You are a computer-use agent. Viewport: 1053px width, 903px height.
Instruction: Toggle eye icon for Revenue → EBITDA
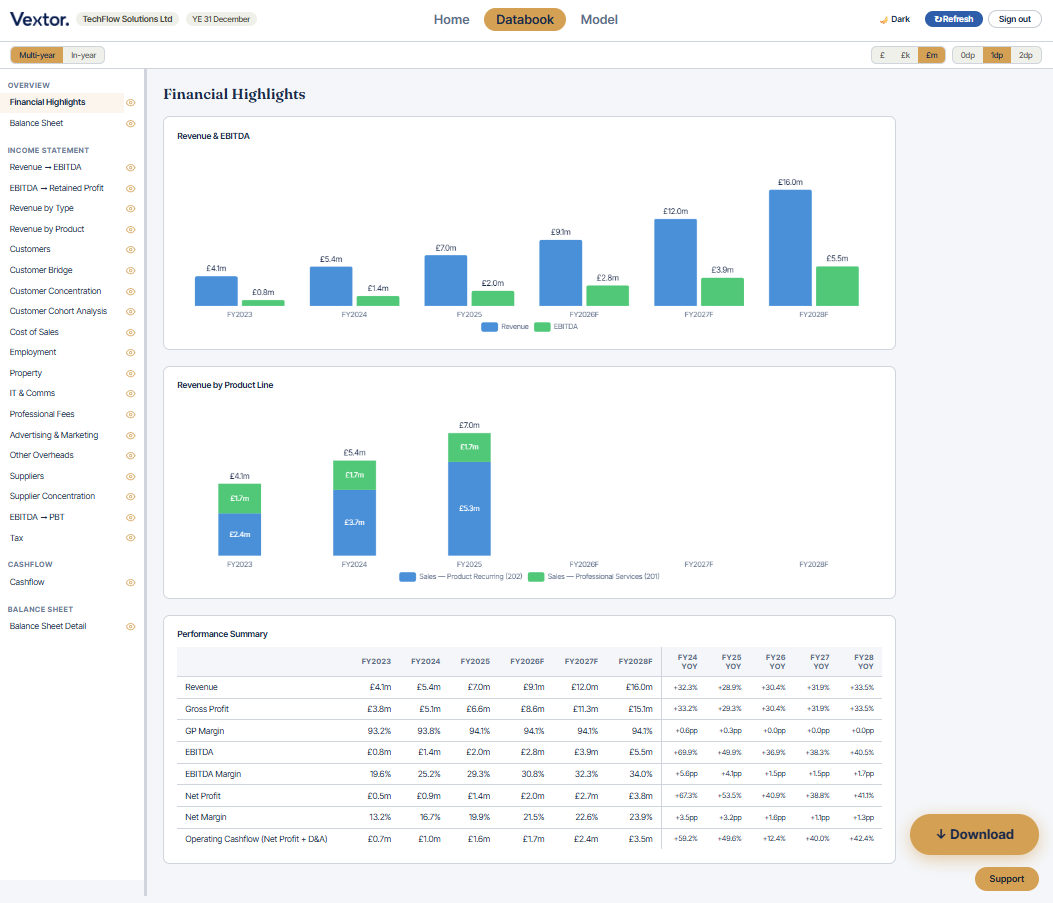click(131, 168)
